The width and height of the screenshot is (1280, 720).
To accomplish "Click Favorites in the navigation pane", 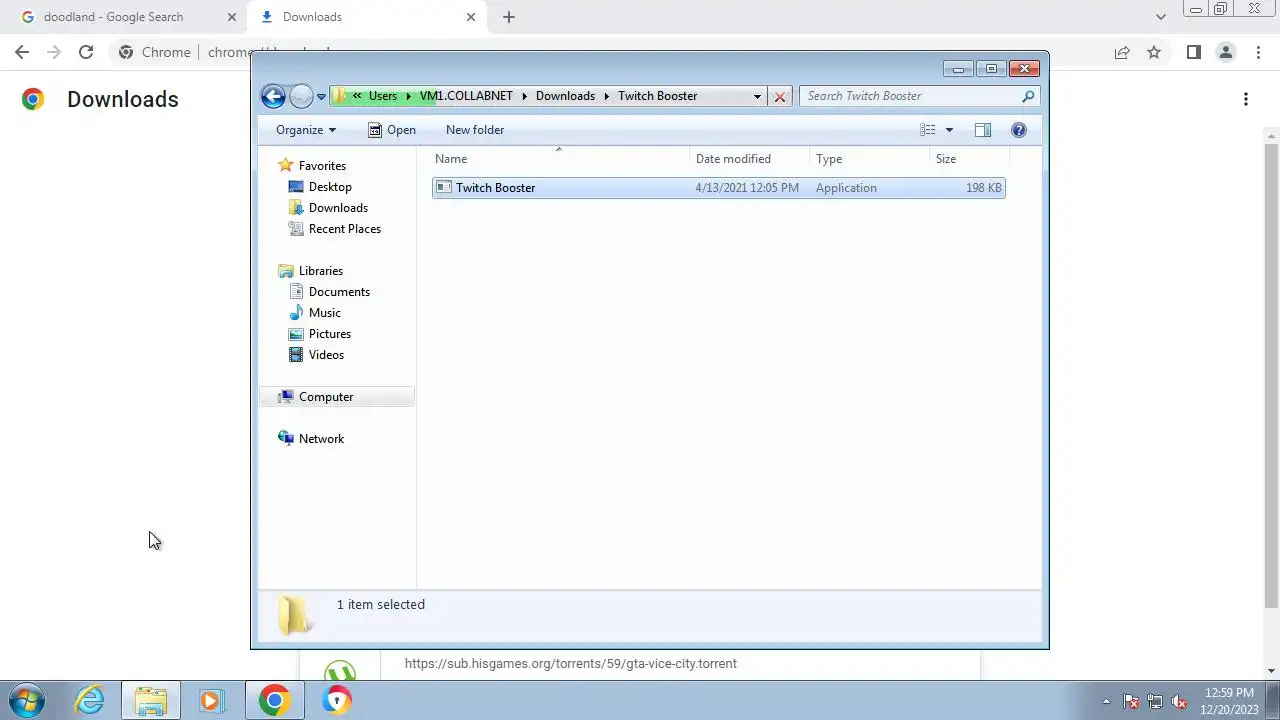I will tap(322, 166).
